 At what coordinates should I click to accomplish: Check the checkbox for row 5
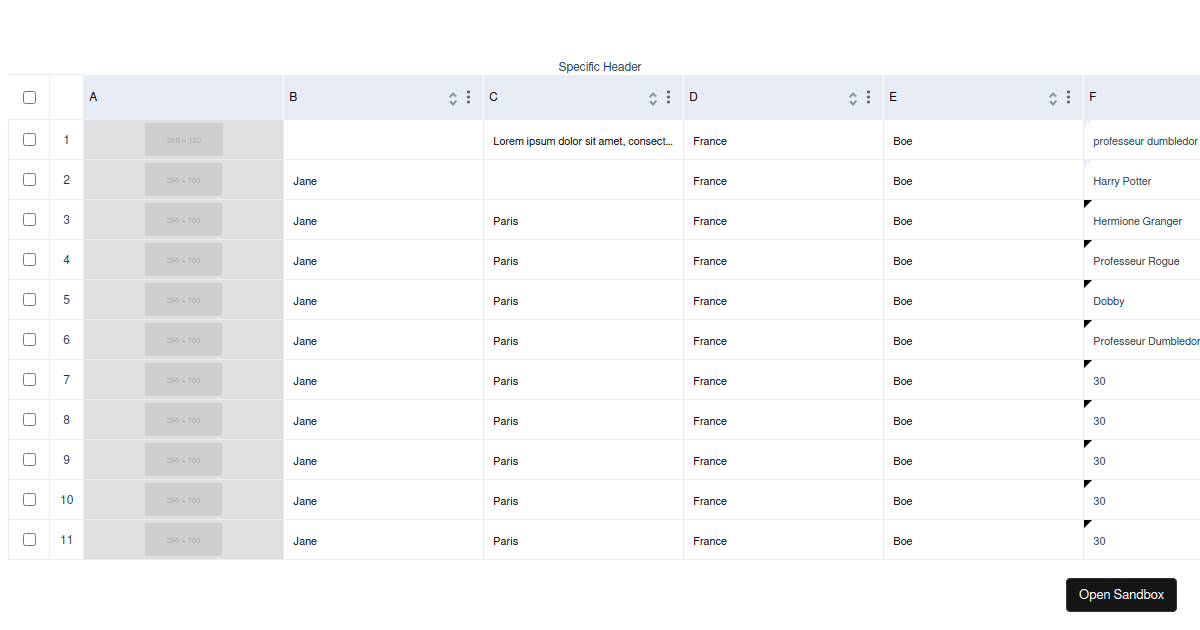[x=29, y=299]
